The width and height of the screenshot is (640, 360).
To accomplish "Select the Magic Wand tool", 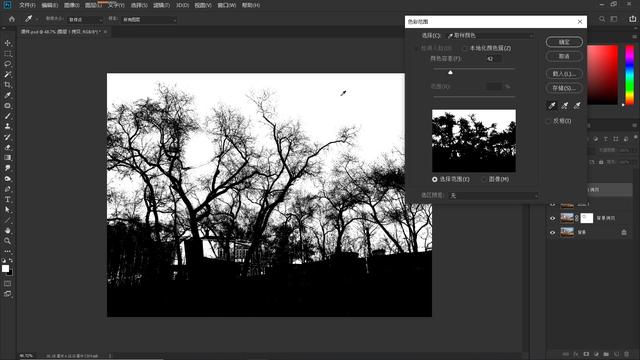I will pos(7,75).
